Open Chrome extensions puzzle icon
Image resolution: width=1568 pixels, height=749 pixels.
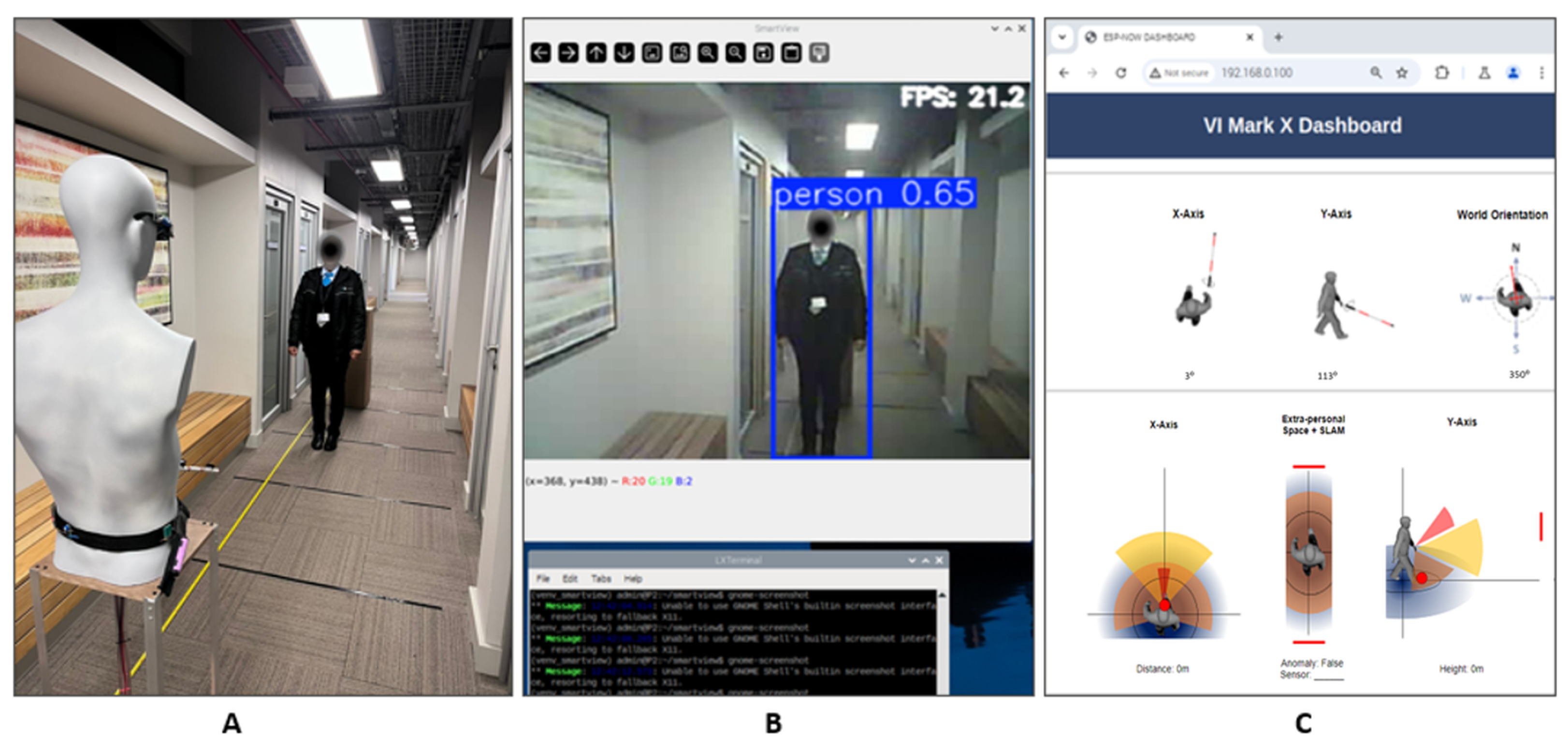[1441, 73]
